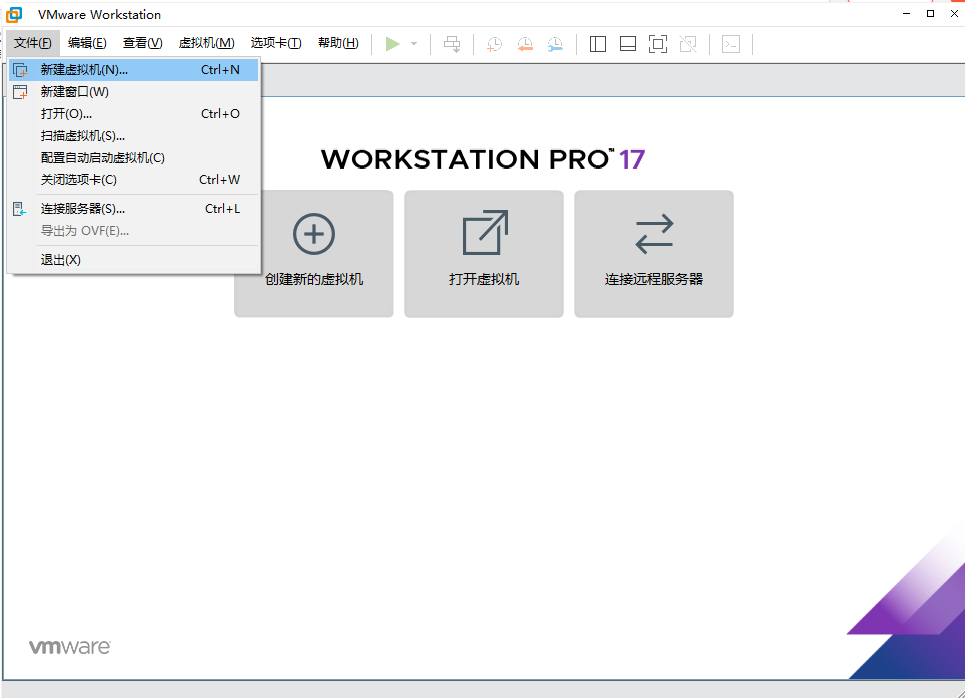Click the 连接远程服务器 home card
Image resolution: width=965 pixels, height=698 pixels.
point(654,254)
